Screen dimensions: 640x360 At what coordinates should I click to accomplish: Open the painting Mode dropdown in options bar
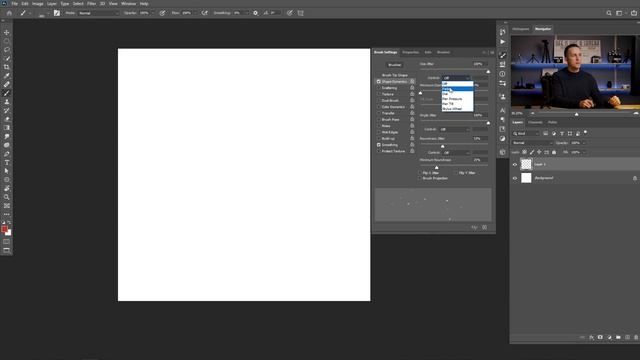98,13
